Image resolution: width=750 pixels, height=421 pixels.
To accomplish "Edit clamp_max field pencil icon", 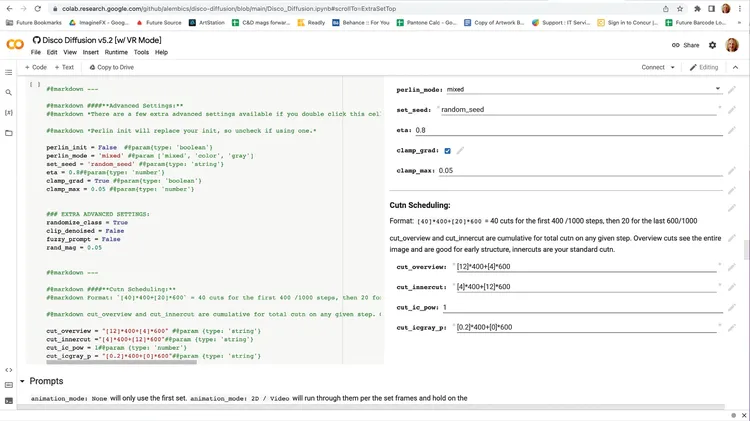I will [x=732, y=171].
